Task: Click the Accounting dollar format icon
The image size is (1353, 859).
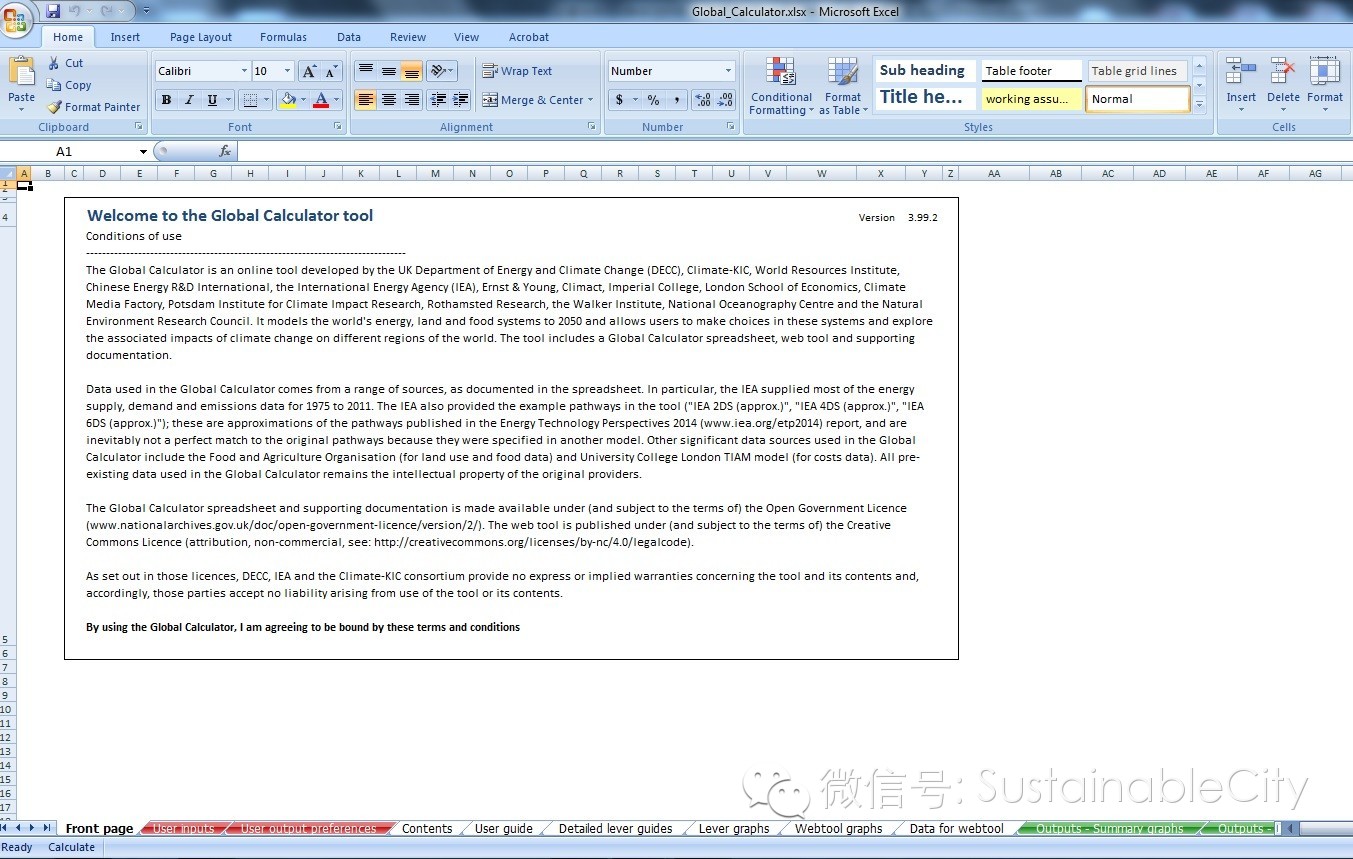Action: (619, 100)
